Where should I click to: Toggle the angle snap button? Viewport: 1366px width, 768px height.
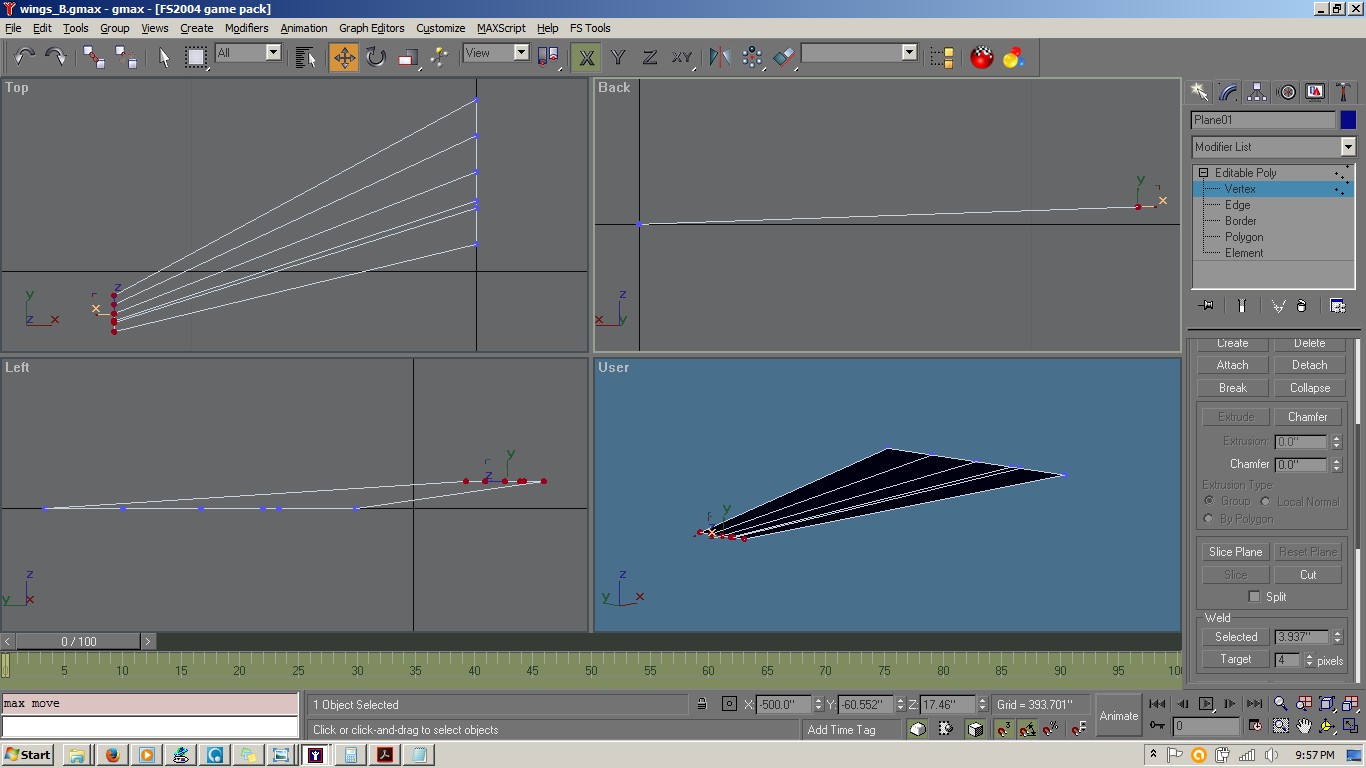point(1027,729)
